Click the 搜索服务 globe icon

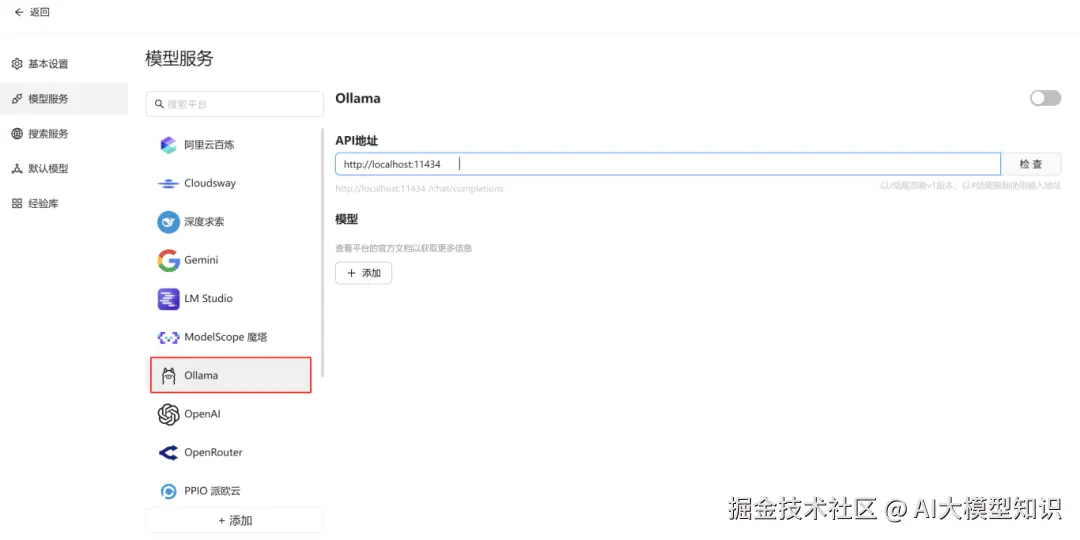pyautogui.click(x=17, y=134)
